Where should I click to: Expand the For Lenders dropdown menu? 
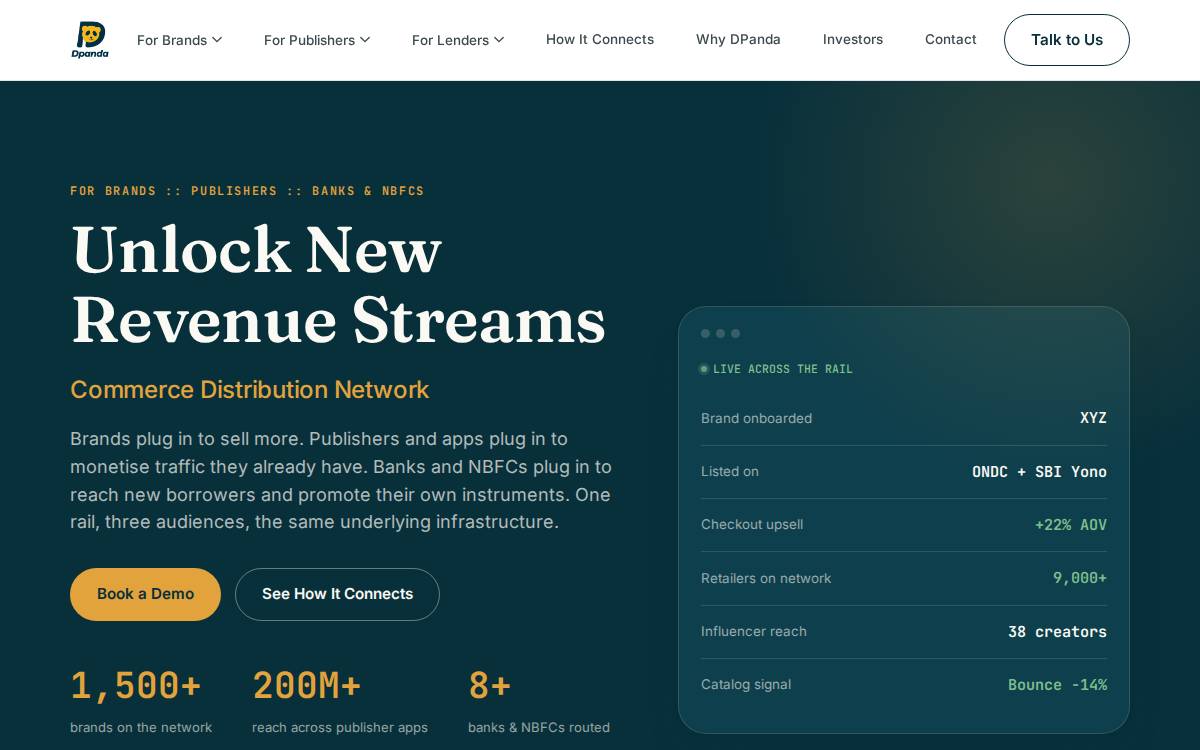pos(458,40)
